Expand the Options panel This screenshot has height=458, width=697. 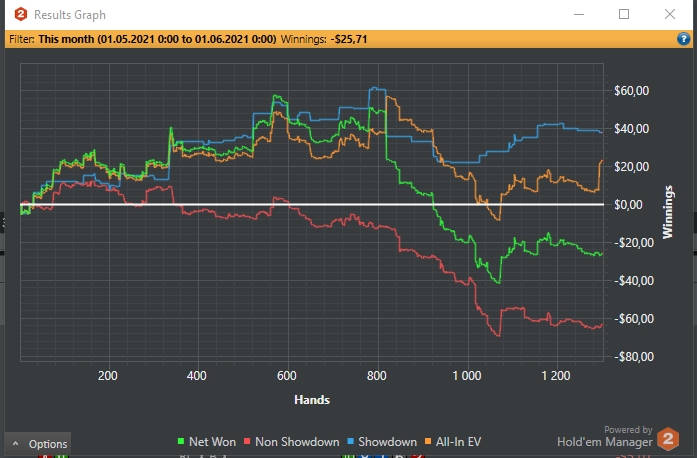tap(38, 444)
